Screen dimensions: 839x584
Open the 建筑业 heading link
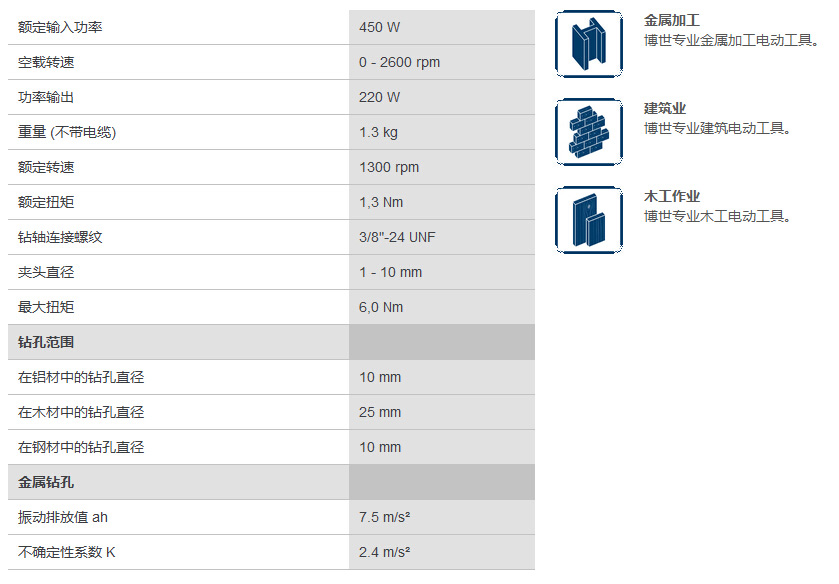click(665, 108)
